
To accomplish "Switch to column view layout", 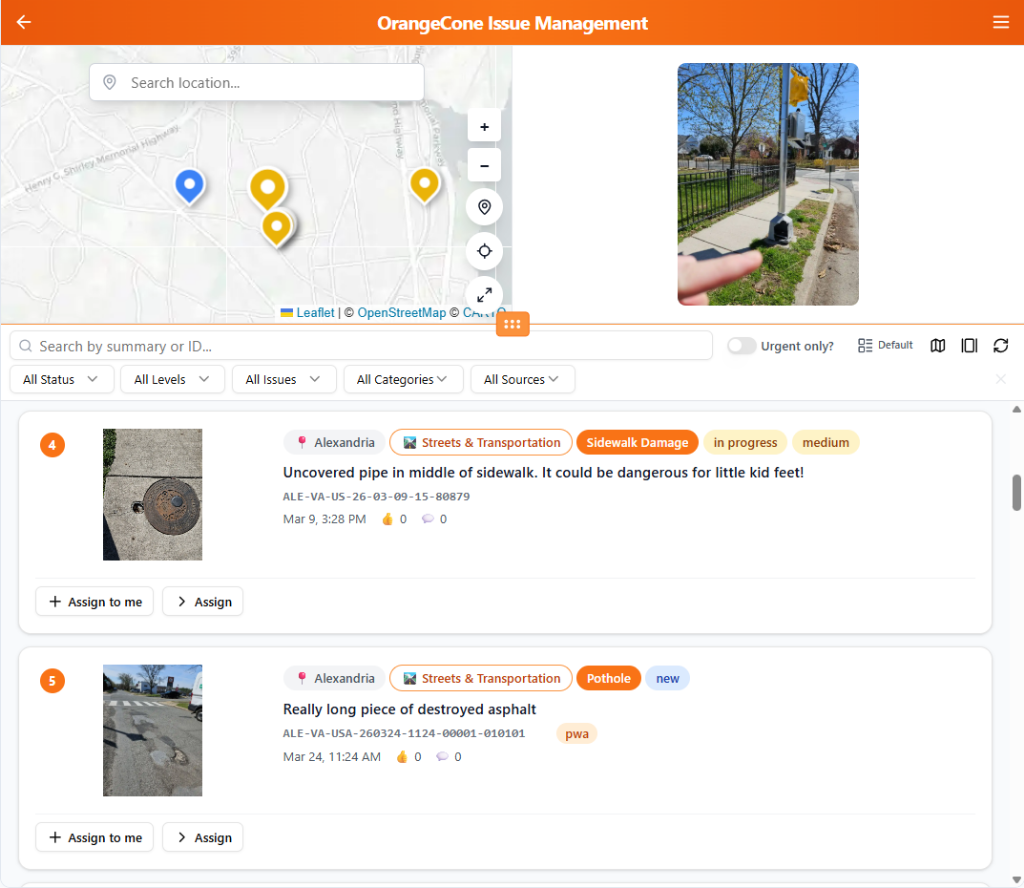I will (x=969, y=345).
